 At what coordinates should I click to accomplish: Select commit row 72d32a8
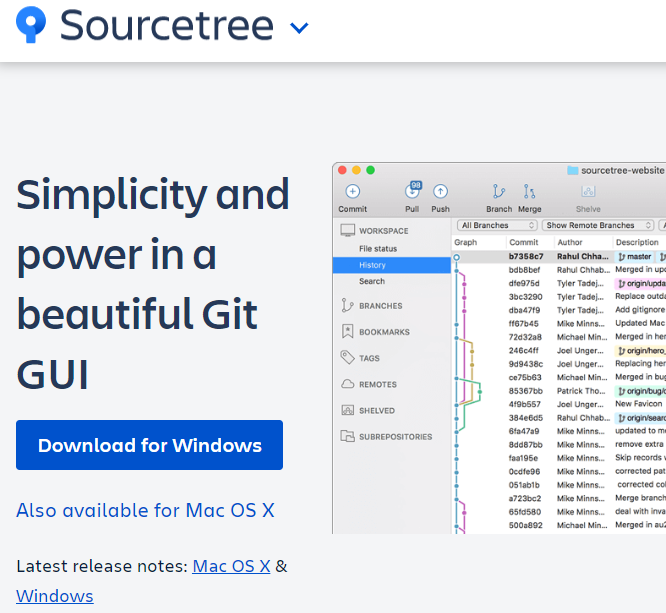[x=559, y=337]
